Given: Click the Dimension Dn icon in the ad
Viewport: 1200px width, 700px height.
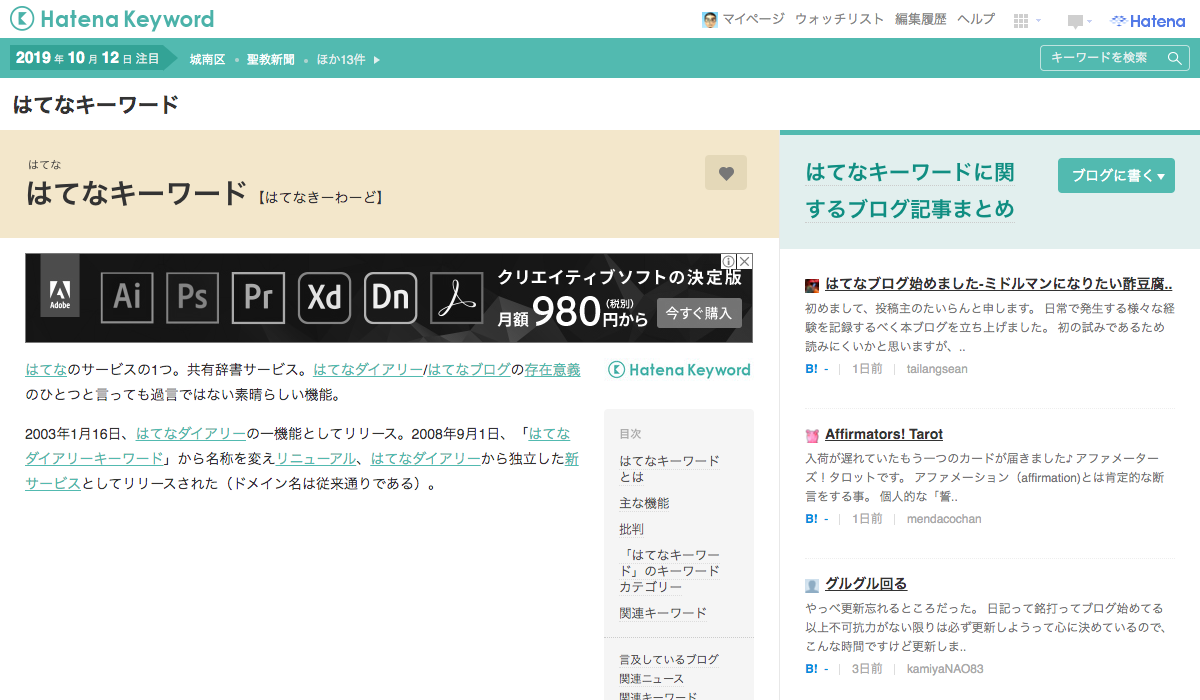Looking at the screenshot, I should (x=390, y=297).
